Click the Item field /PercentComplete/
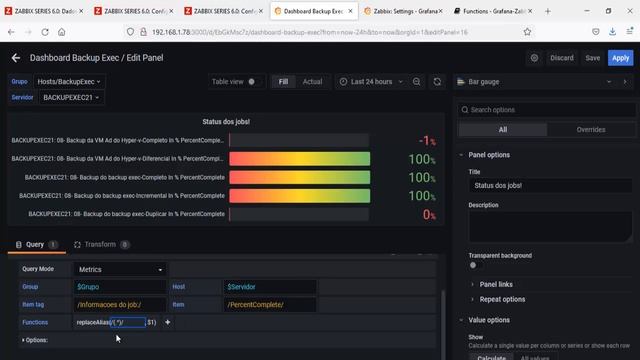This screenshot has height=360, width=640. click(270, 304)
